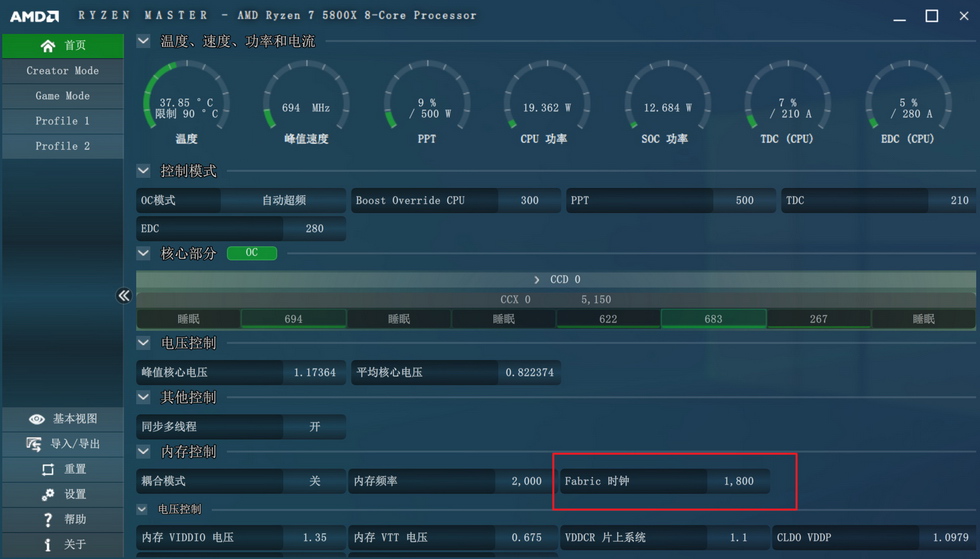Image resolution: width=980 pixels, height=559 pixels.
Task: Collapse the 其他控制 section
Action: (143, 397)
